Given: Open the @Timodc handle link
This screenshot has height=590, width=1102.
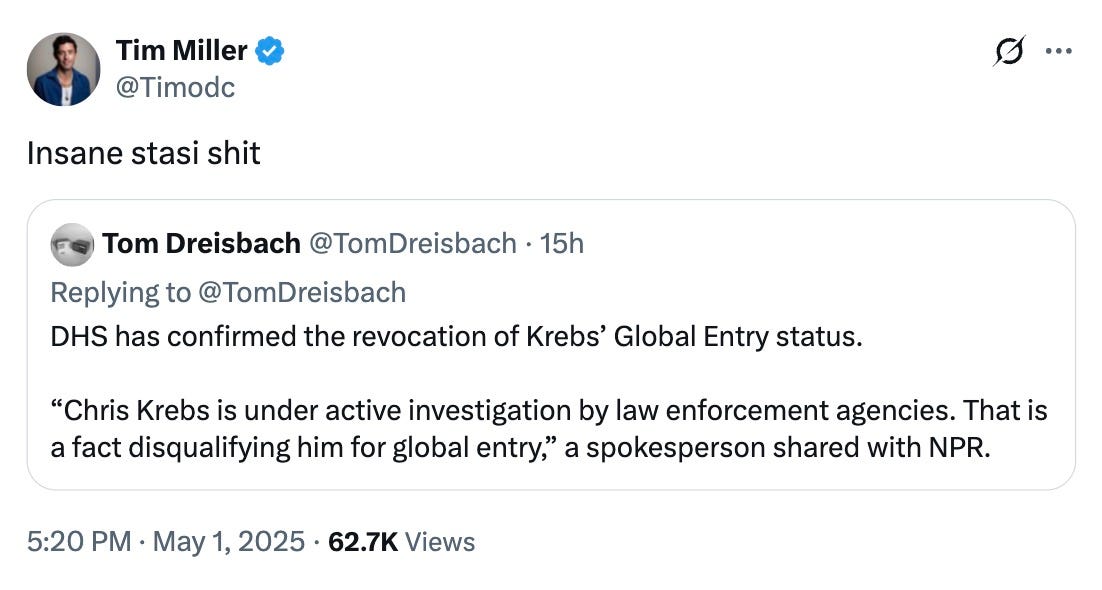Looking at the screenshot, I should pyautogui.click(x=175, y=87).
